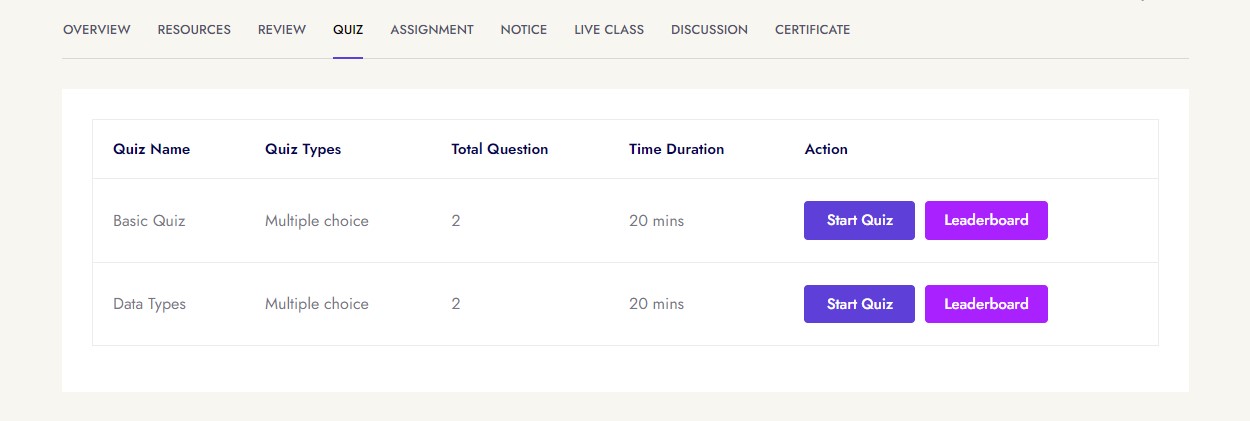Show Leaderboard for Data Types quiz
The image size is (1250, 421).
click(986, 304)
